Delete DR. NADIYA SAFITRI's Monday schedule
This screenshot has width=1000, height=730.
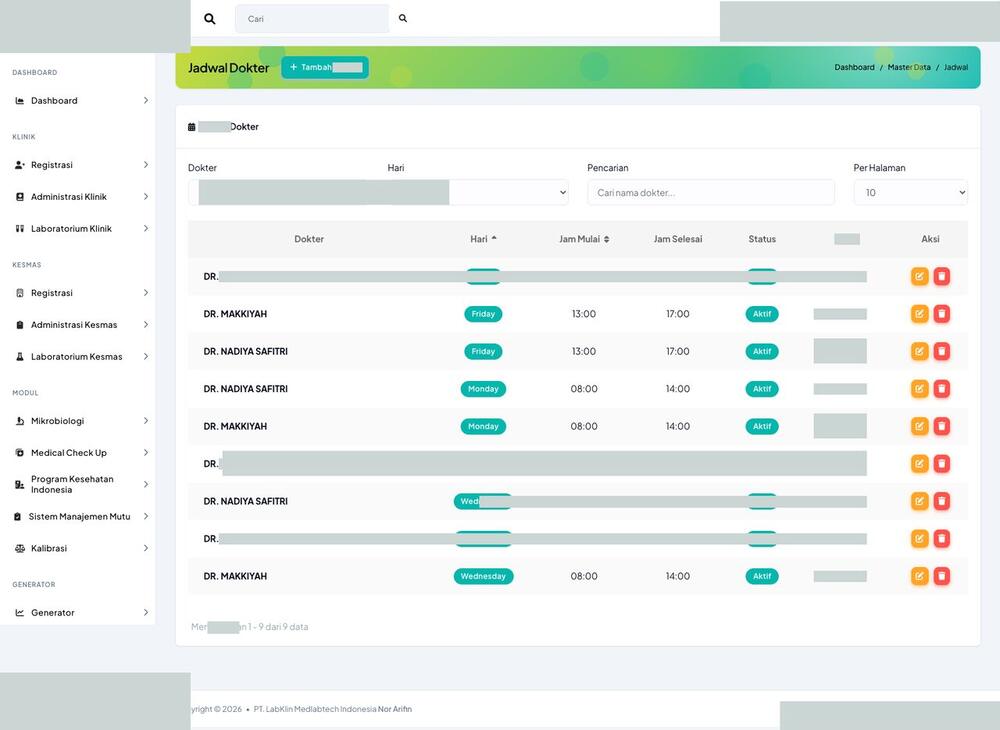pyautogui.click(x=941, y=389)
